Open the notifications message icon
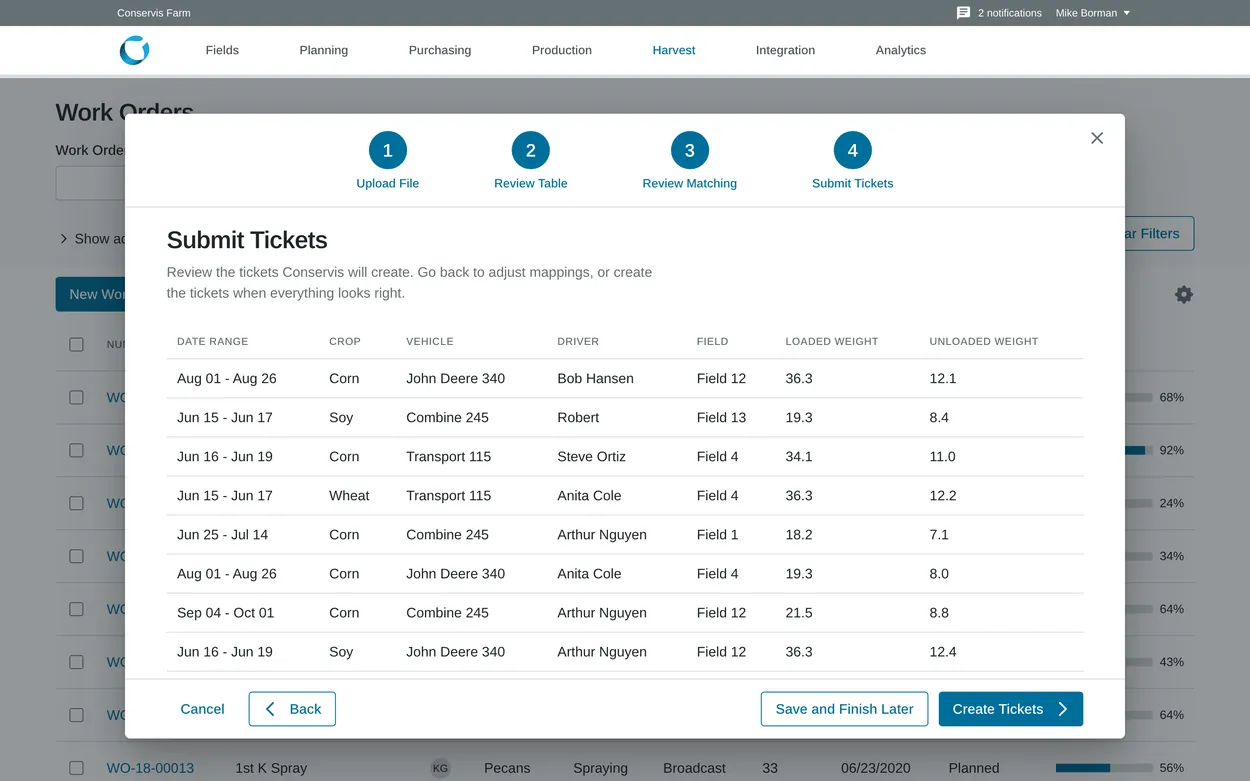 point(963,13)
